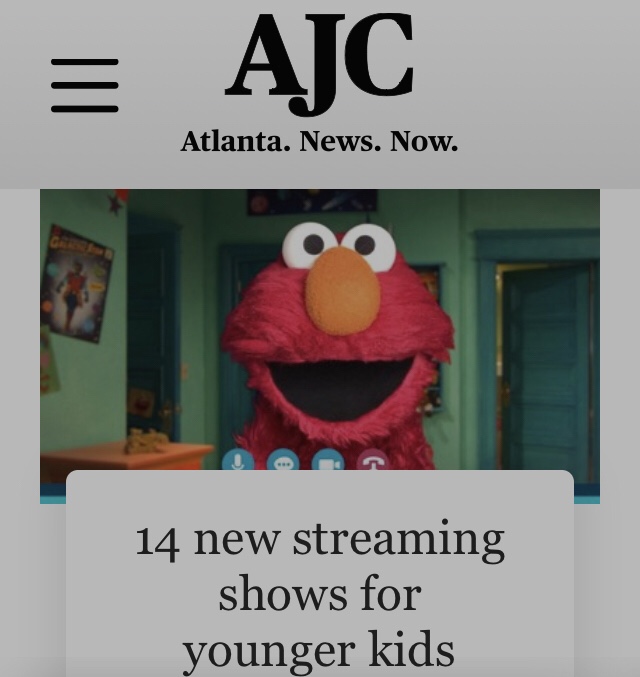Click Elmo's open black mouth
The height and width of the screenshot is (677, 640).
(x=341, y=389)
